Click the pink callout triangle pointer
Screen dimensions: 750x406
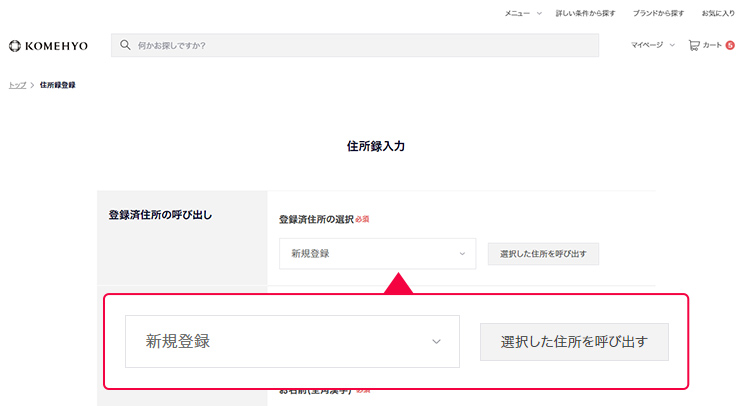point(398,283)
